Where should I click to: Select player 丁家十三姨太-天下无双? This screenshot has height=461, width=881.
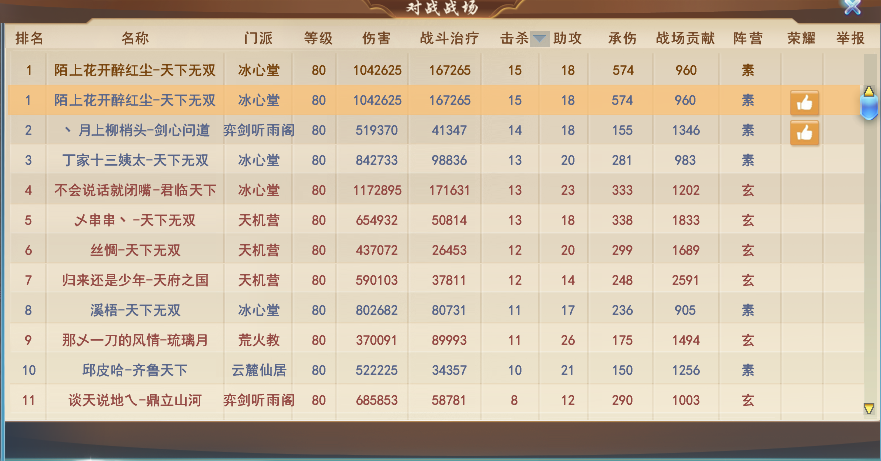click(135, 160)
